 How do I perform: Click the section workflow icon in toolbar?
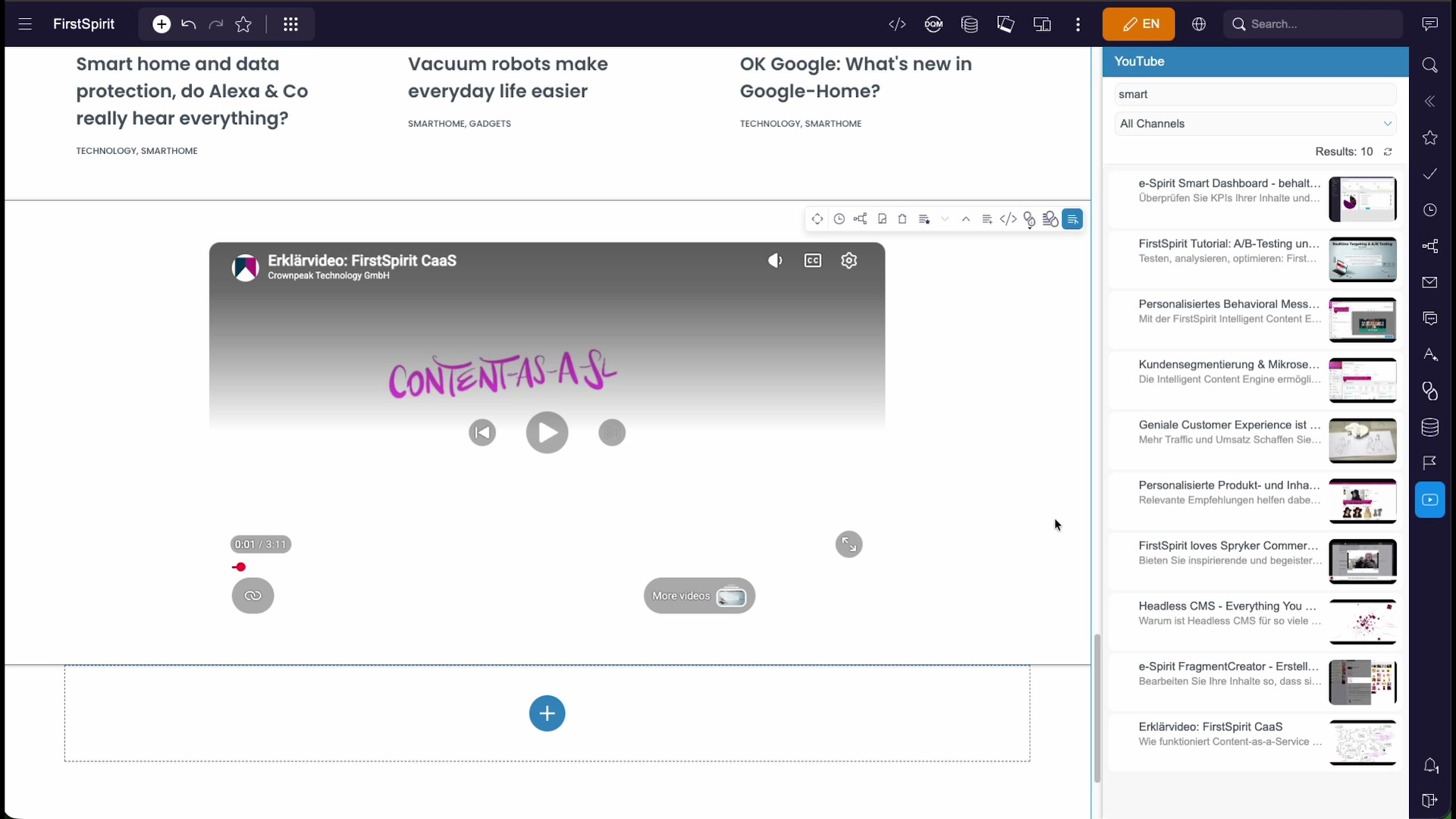(x=860, y=219)
